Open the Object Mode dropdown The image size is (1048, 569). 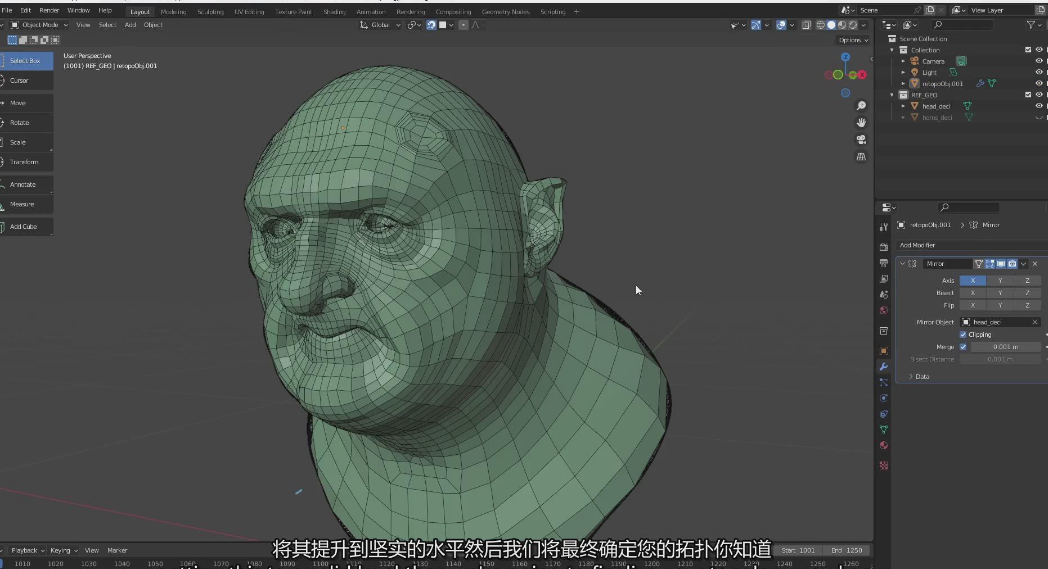41,24
